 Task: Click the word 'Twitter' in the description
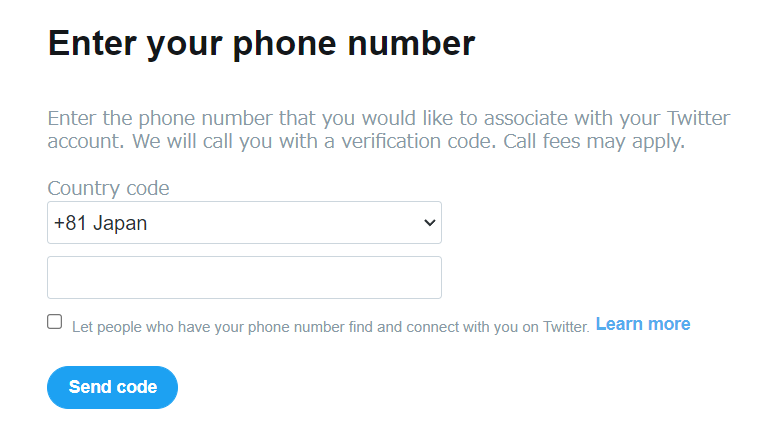[696, 118]
